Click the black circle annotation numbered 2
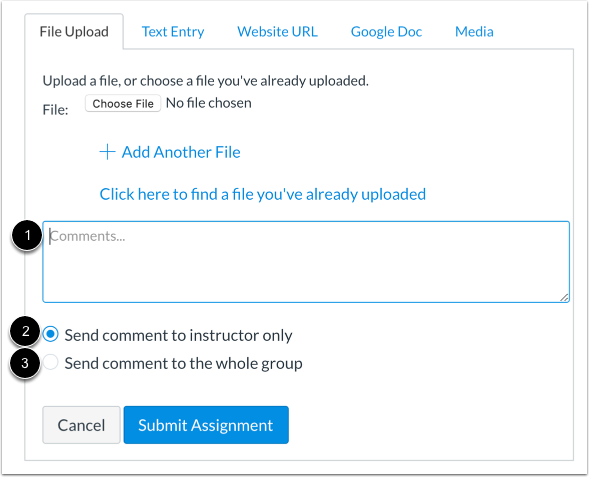This screenshot has width=589, height=477. [25, 331]
